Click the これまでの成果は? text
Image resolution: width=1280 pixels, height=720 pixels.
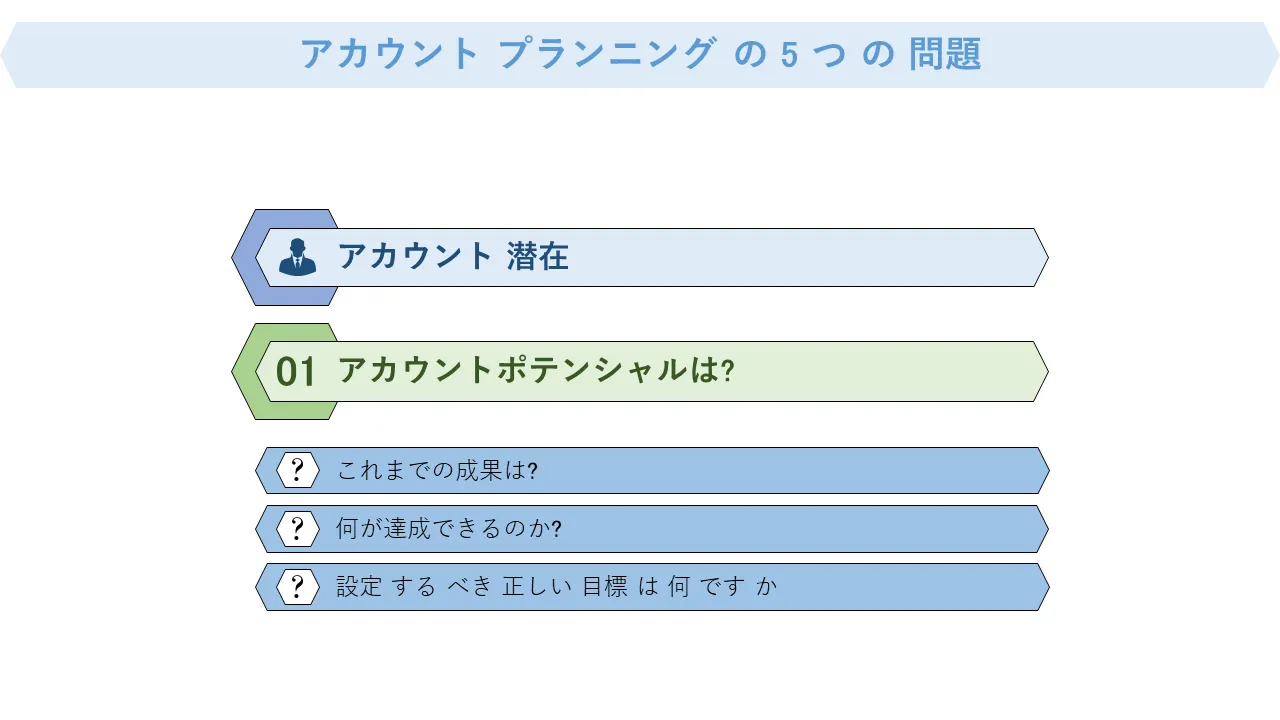tap(437, 471)
